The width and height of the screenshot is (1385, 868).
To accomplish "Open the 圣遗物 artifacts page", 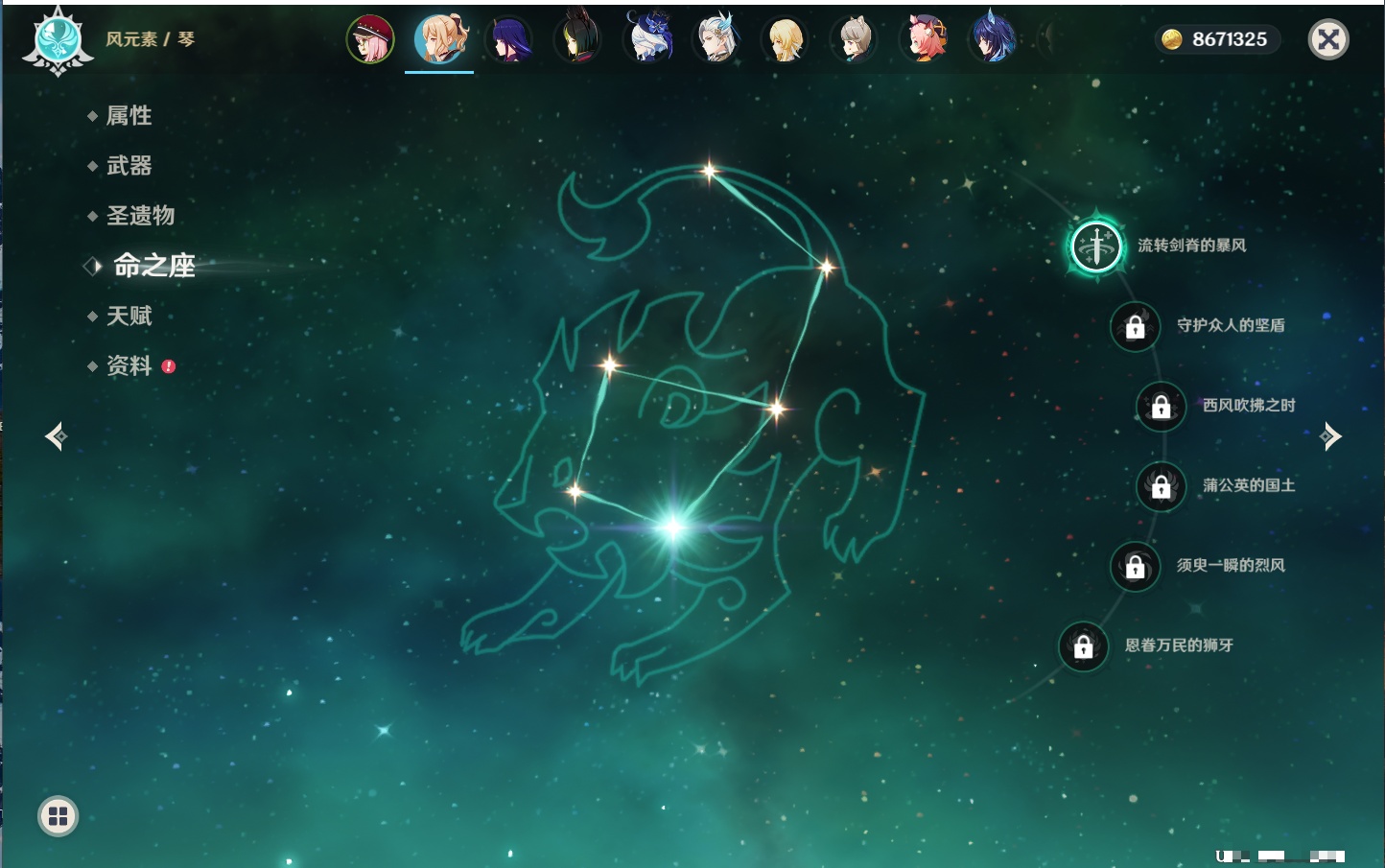I will (140, 216).
